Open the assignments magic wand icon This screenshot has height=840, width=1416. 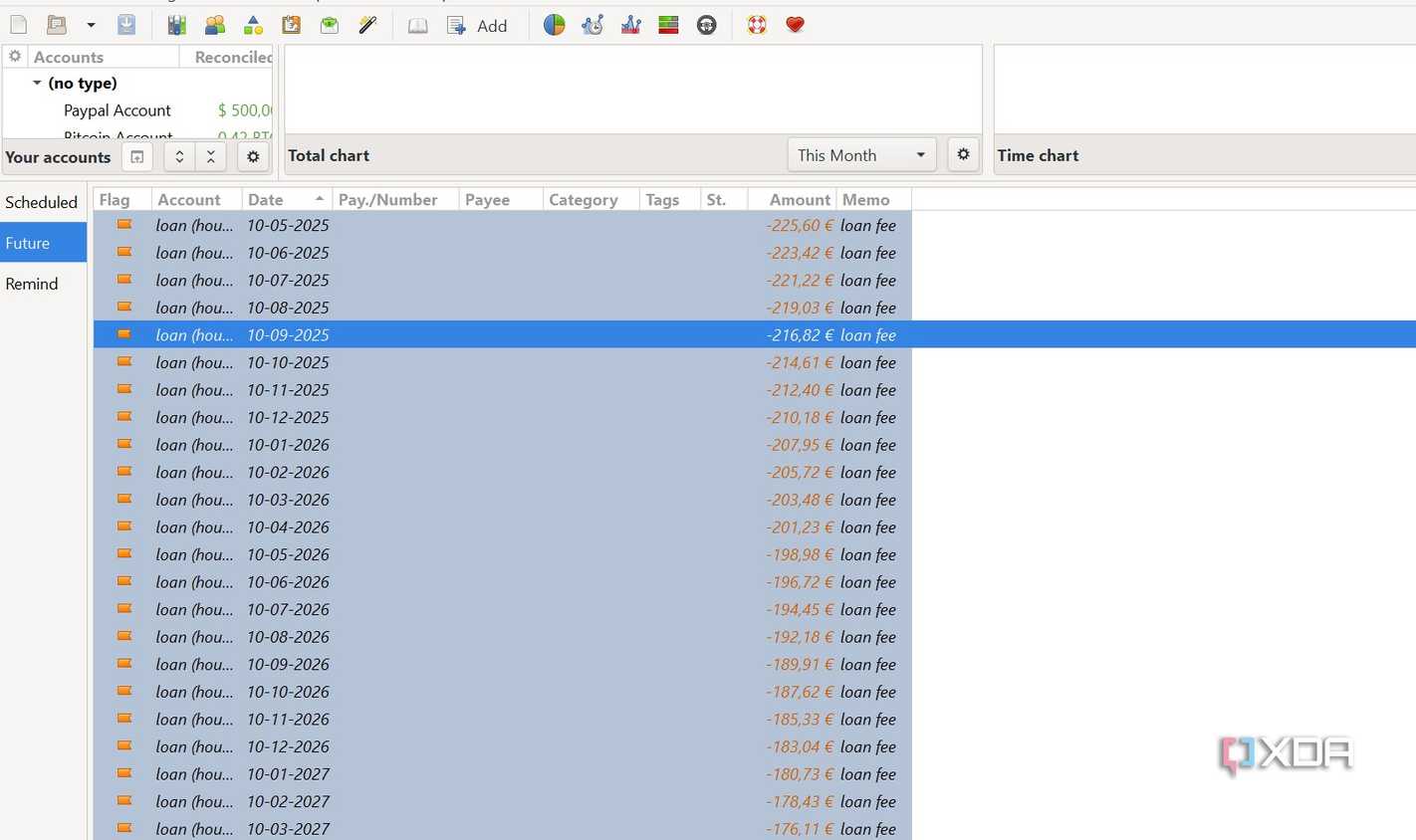pos(367,25)
